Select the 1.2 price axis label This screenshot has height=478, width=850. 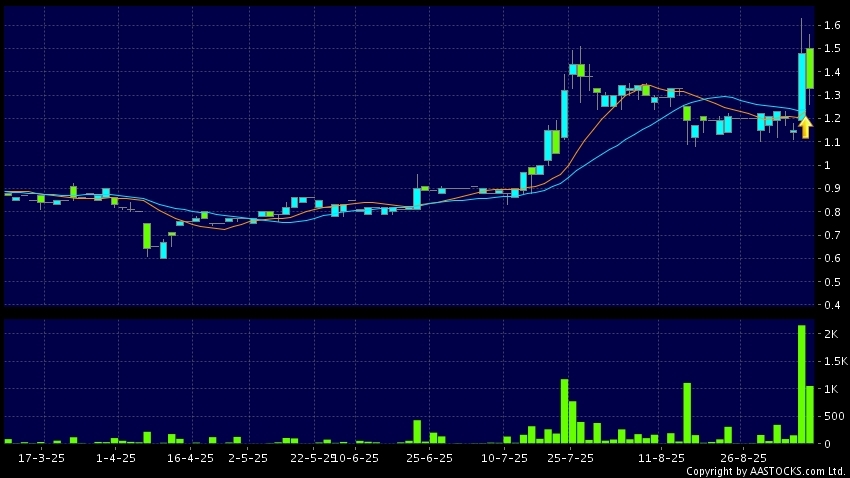[x=832, y=118]
